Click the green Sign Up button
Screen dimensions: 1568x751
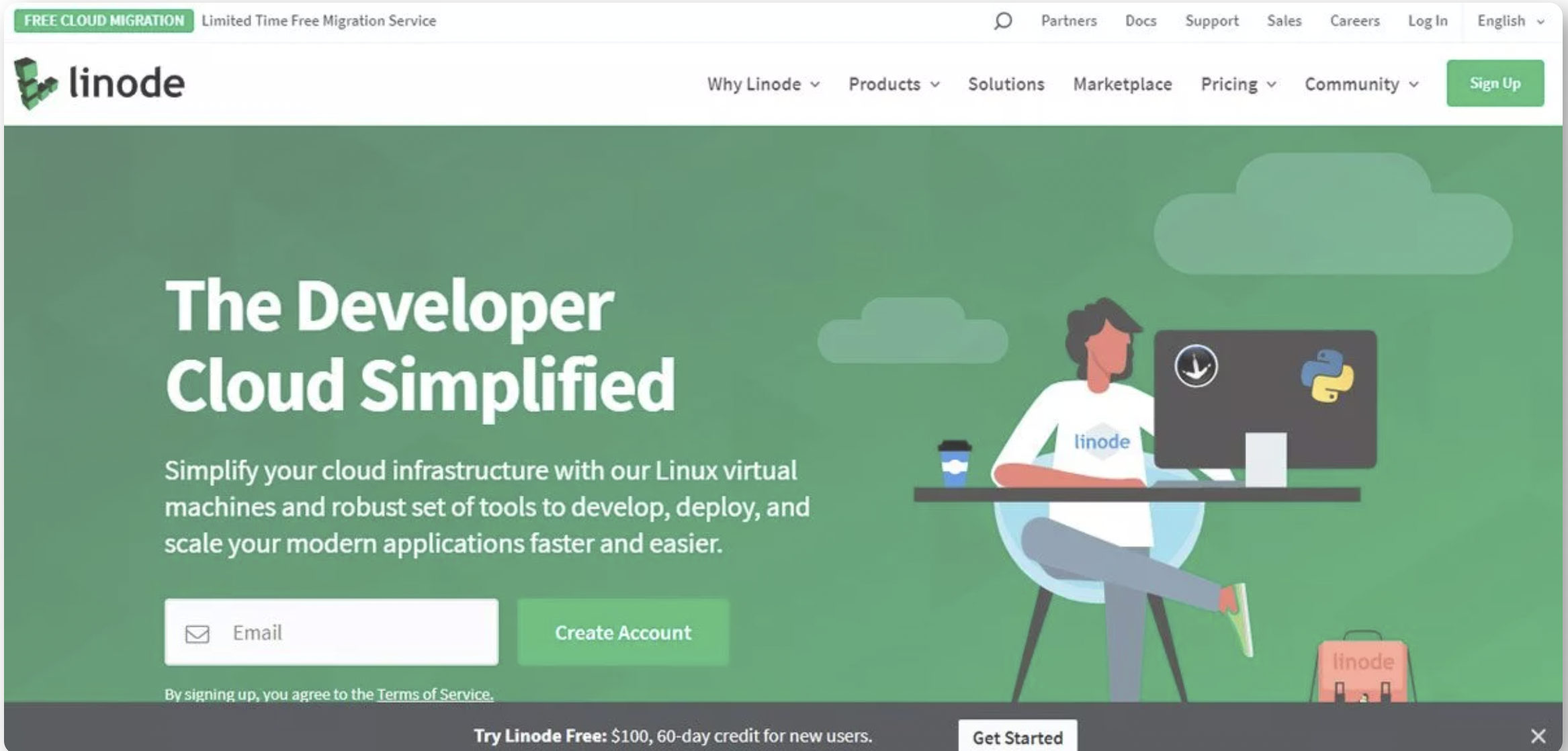1495,83
